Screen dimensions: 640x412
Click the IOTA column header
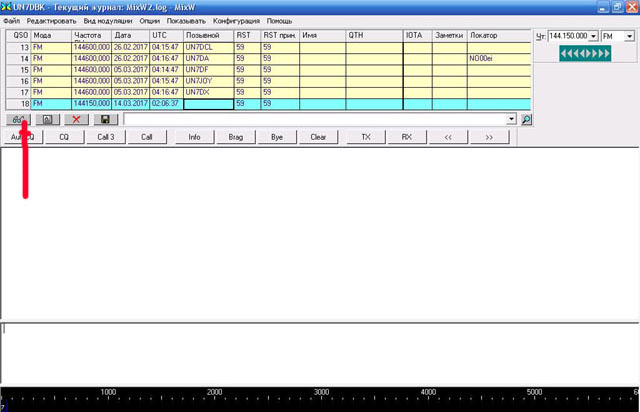pos(418,36)
